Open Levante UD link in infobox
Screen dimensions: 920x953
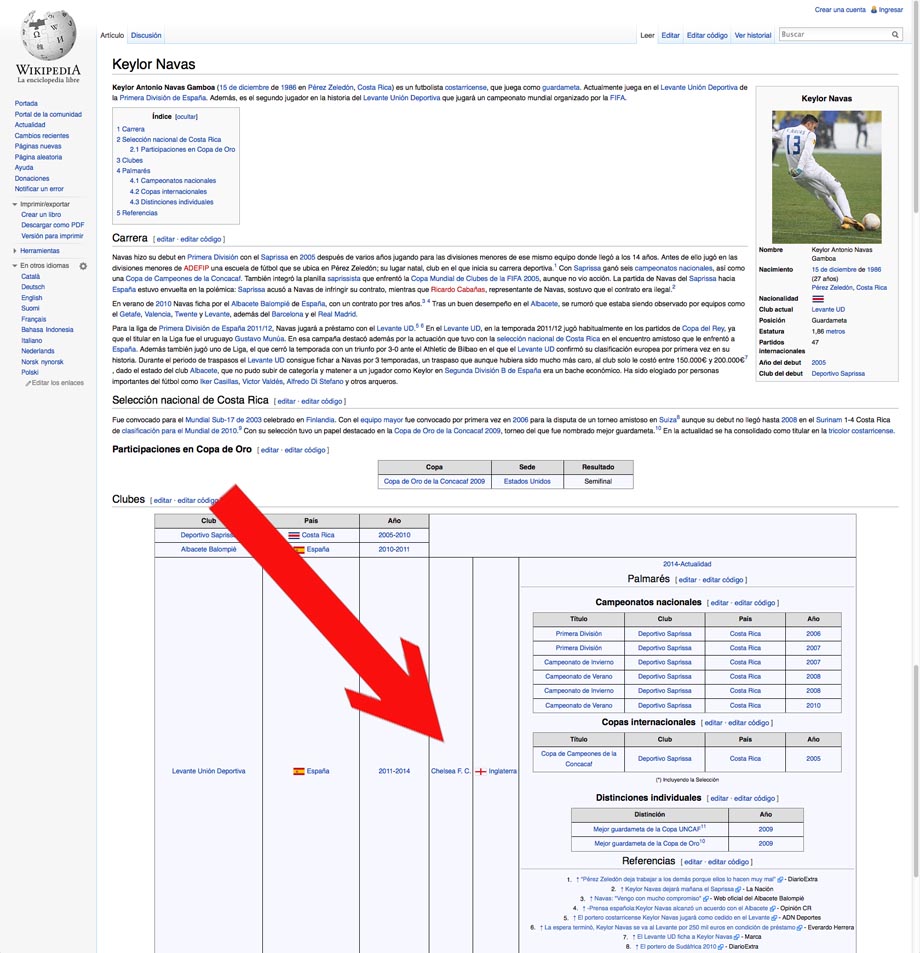(x=828, y=309)
